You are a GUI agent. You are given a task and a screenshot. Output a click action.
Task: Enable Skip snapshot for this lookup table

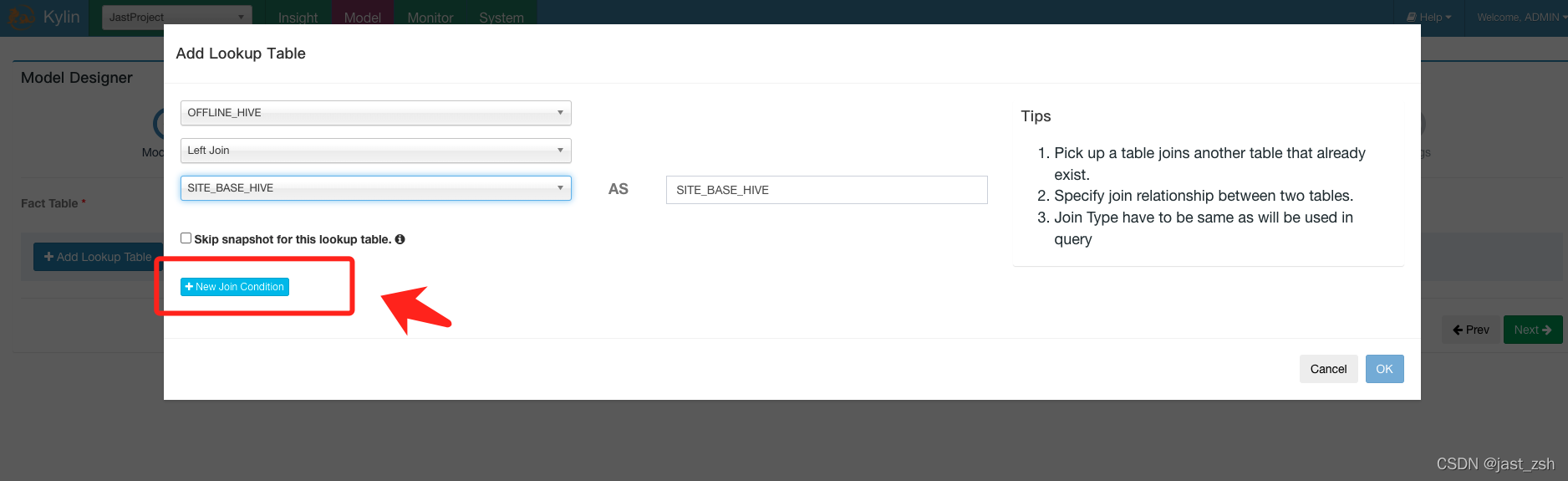coord(186,238)
